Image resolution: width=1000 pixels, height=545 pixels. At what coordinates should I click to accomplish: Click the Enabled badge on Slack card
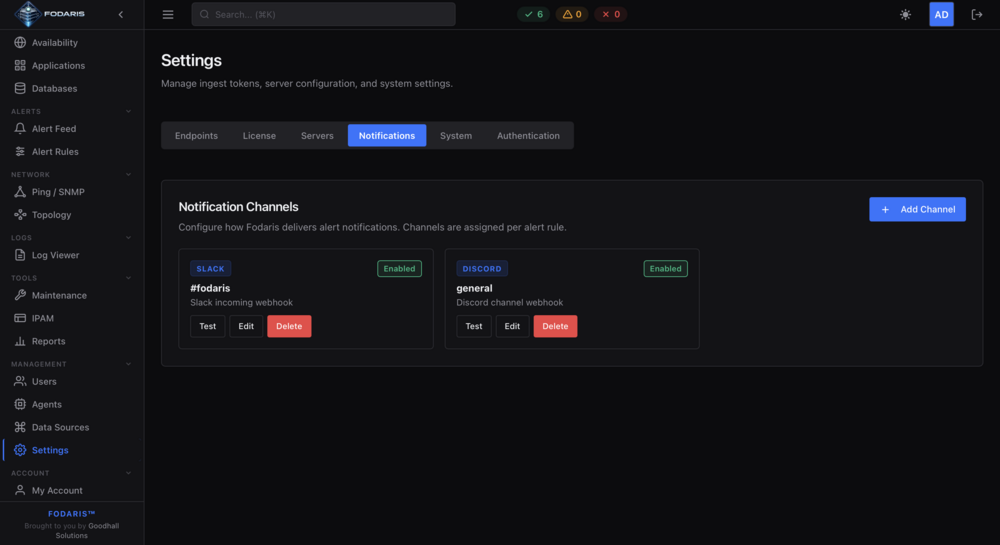click(399, 269)
